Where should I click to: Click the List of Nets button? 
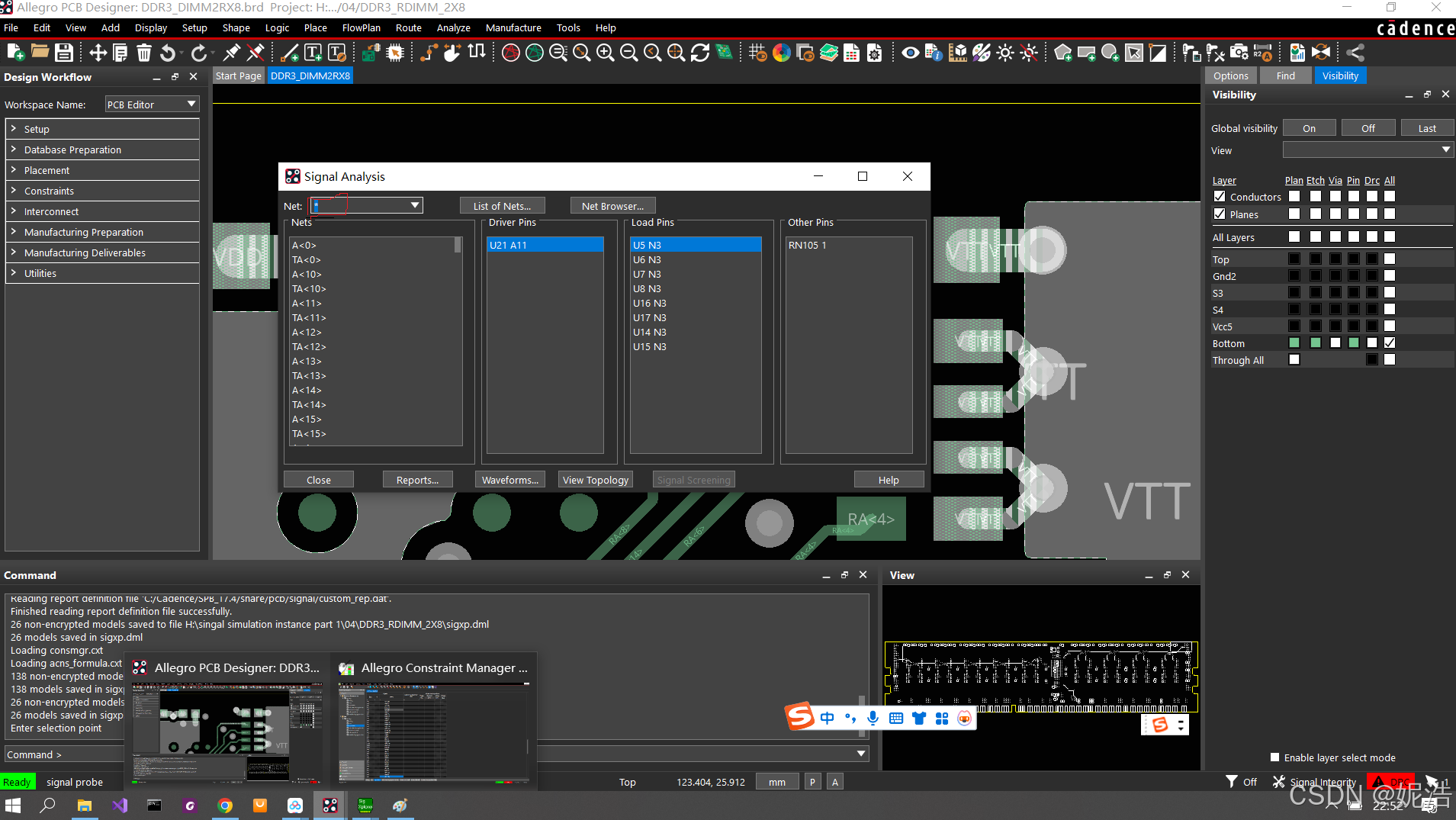(502, 206)
